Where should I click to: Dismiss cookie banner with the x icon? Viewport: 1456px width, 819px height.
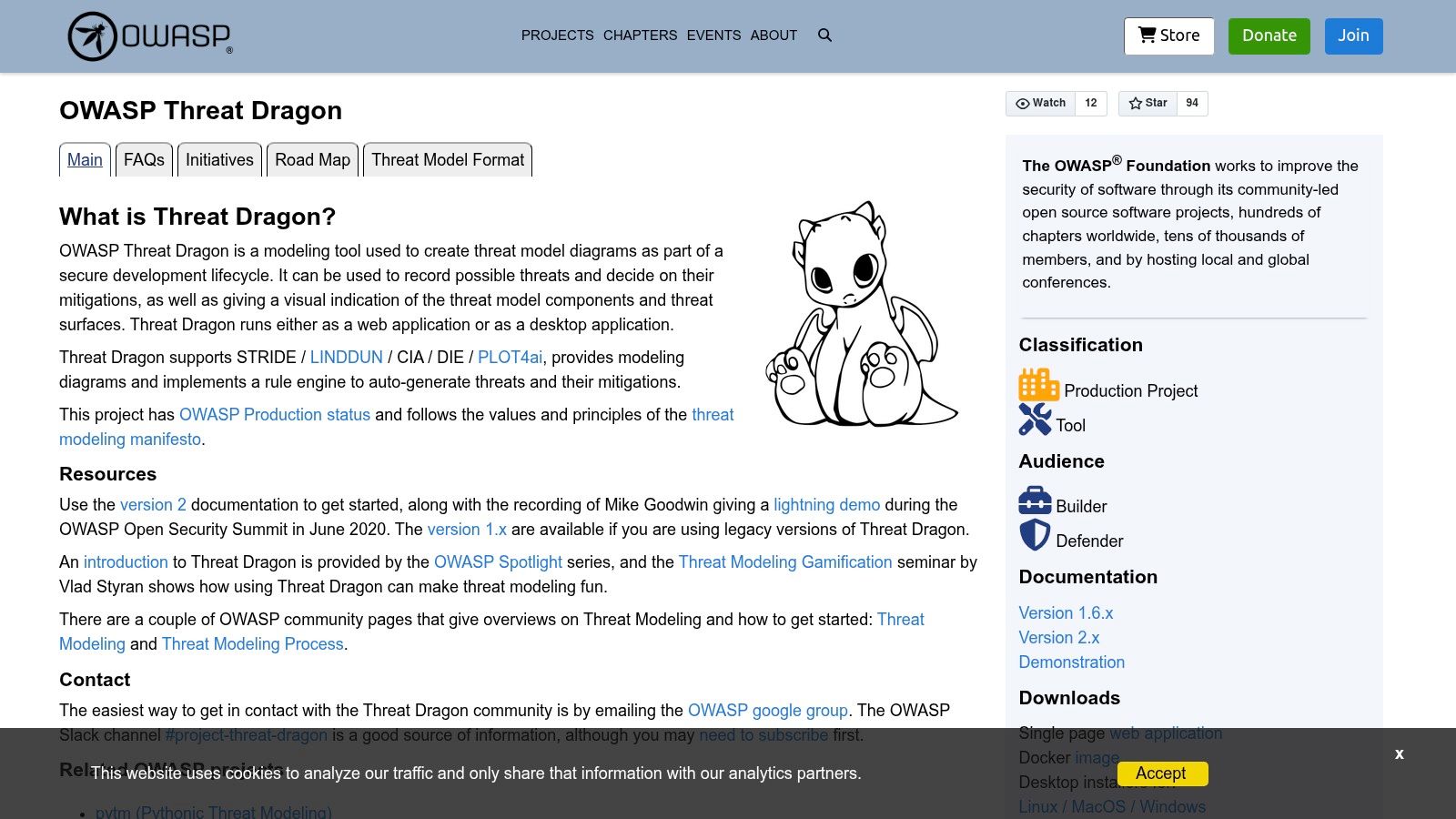tap(1400, 753)
